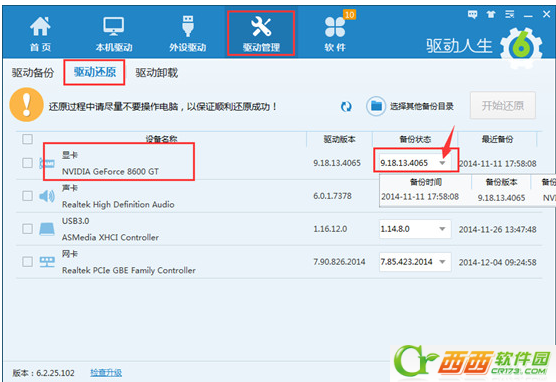This screenshot has height=382, width=556.
Task: Click the 备份状态 column header
Action: [x=415, y=139]
